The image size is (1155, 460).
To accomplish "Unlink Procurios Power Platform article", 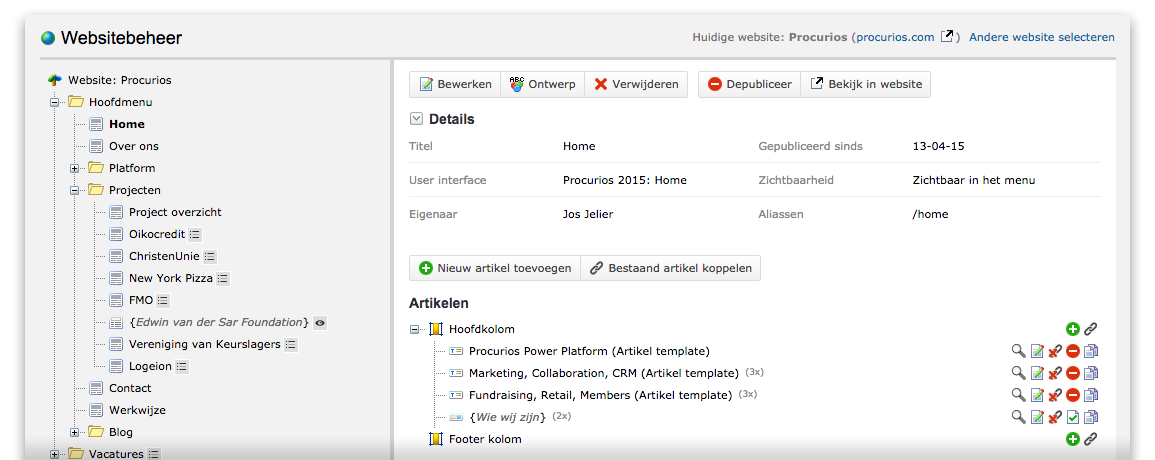I will click(x=1055, y=351).
